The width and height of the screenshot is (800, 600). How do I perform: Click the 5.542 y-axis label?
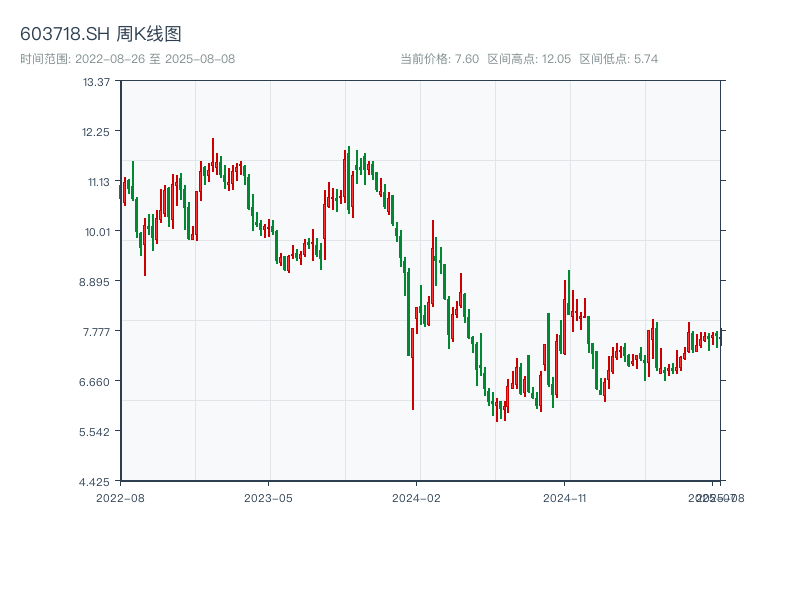[95, 431]
